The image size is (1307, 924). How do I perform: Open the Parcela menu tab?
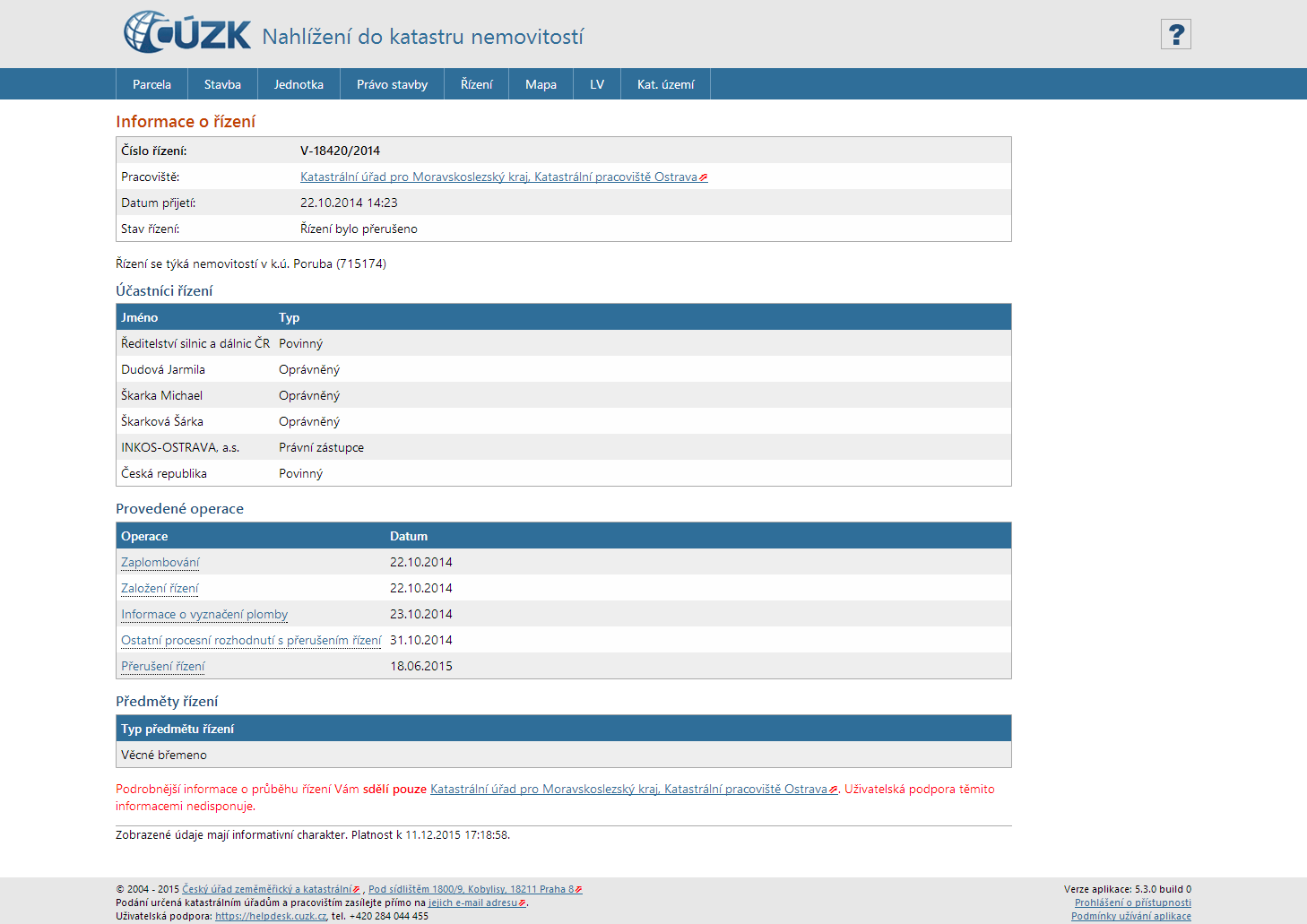(151, 84)
